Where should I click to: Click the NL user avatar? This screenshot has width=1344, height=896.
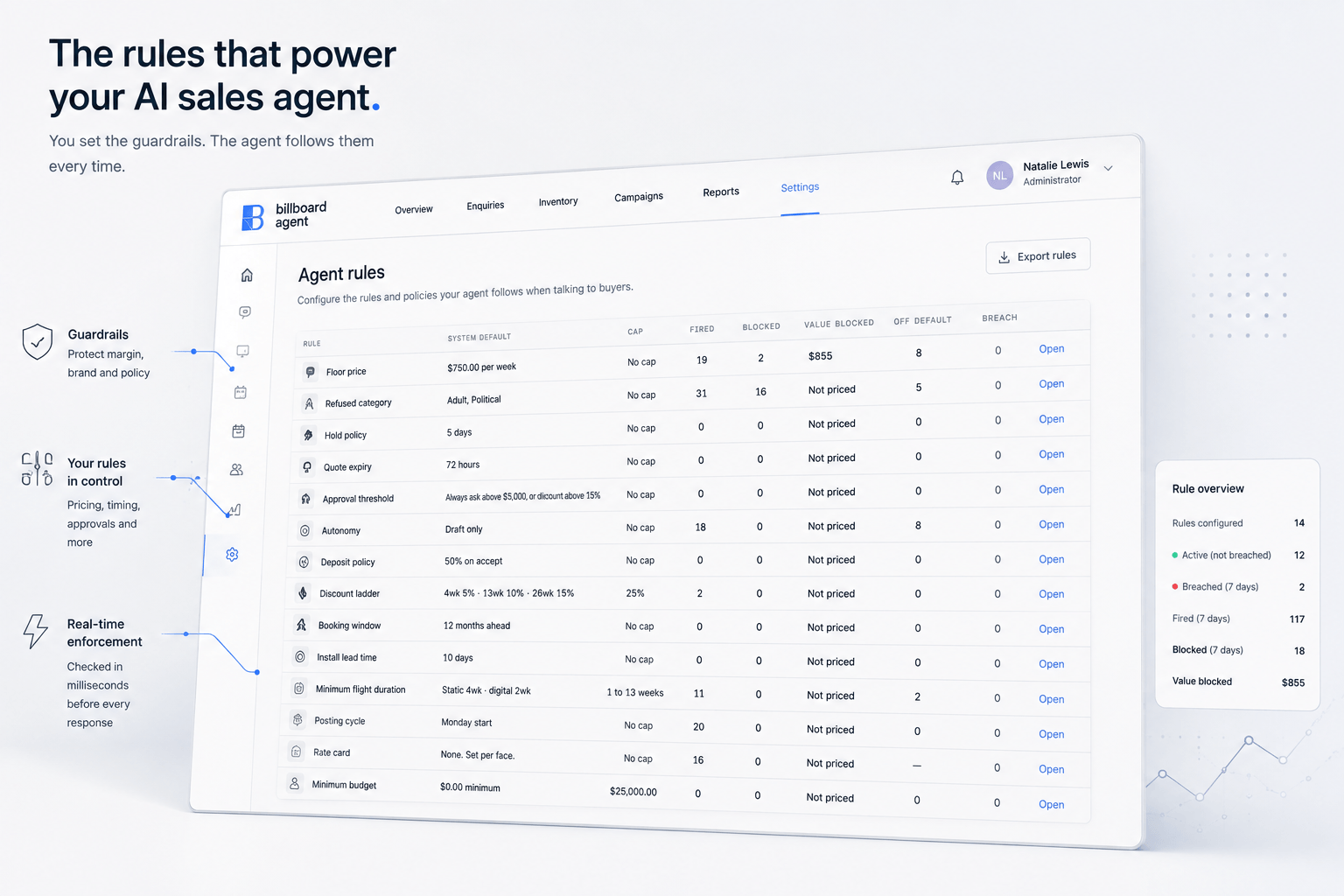tap(999, 176)
